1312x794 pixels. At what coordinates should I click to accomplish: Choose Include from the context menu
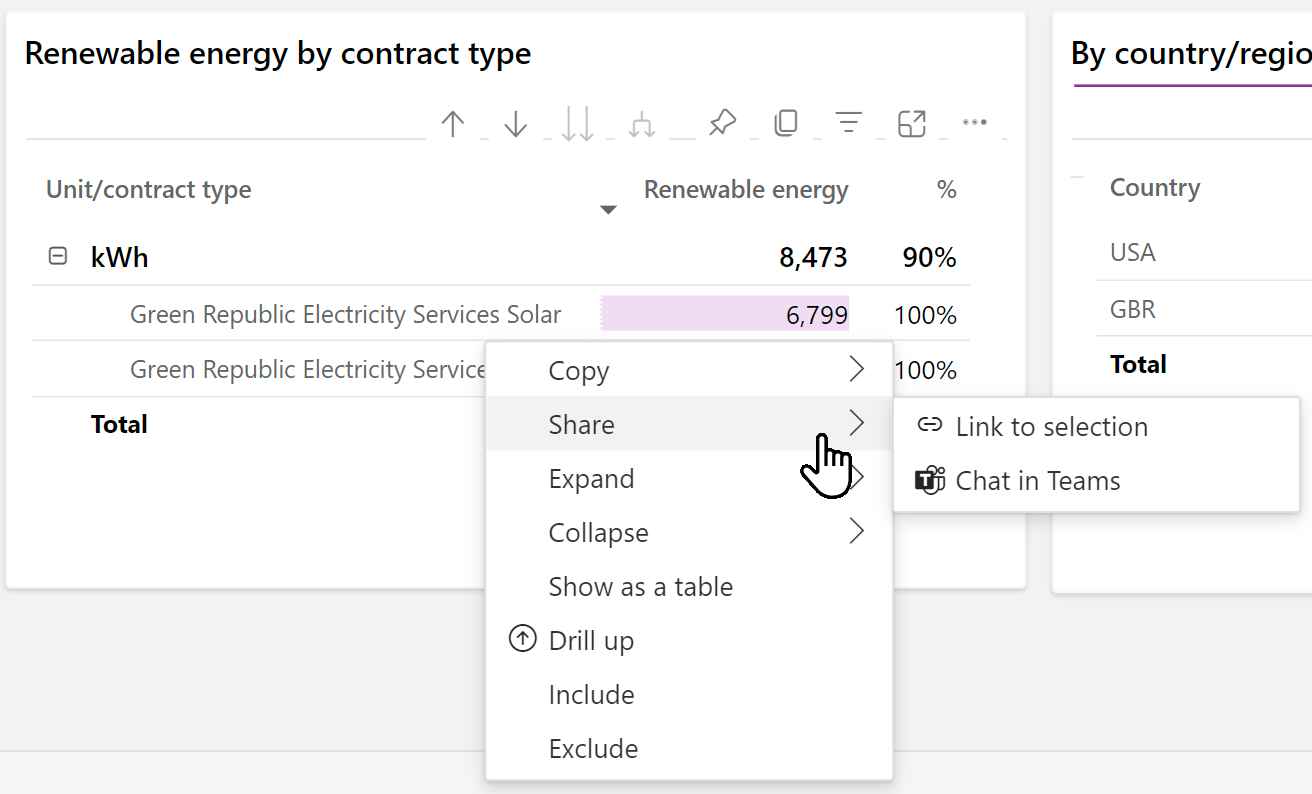click(x=590, y=694)
